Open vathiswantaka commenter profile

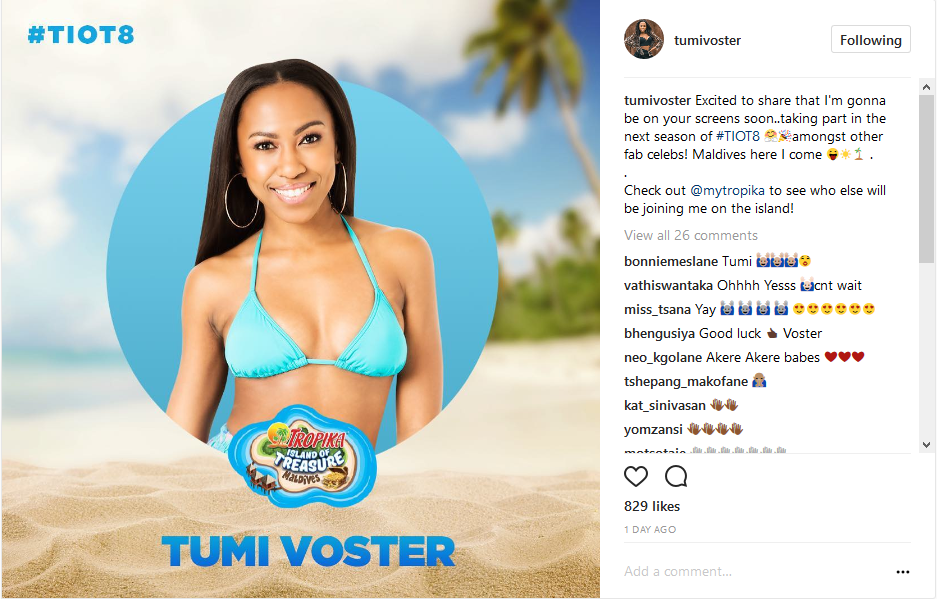(668, 286)
